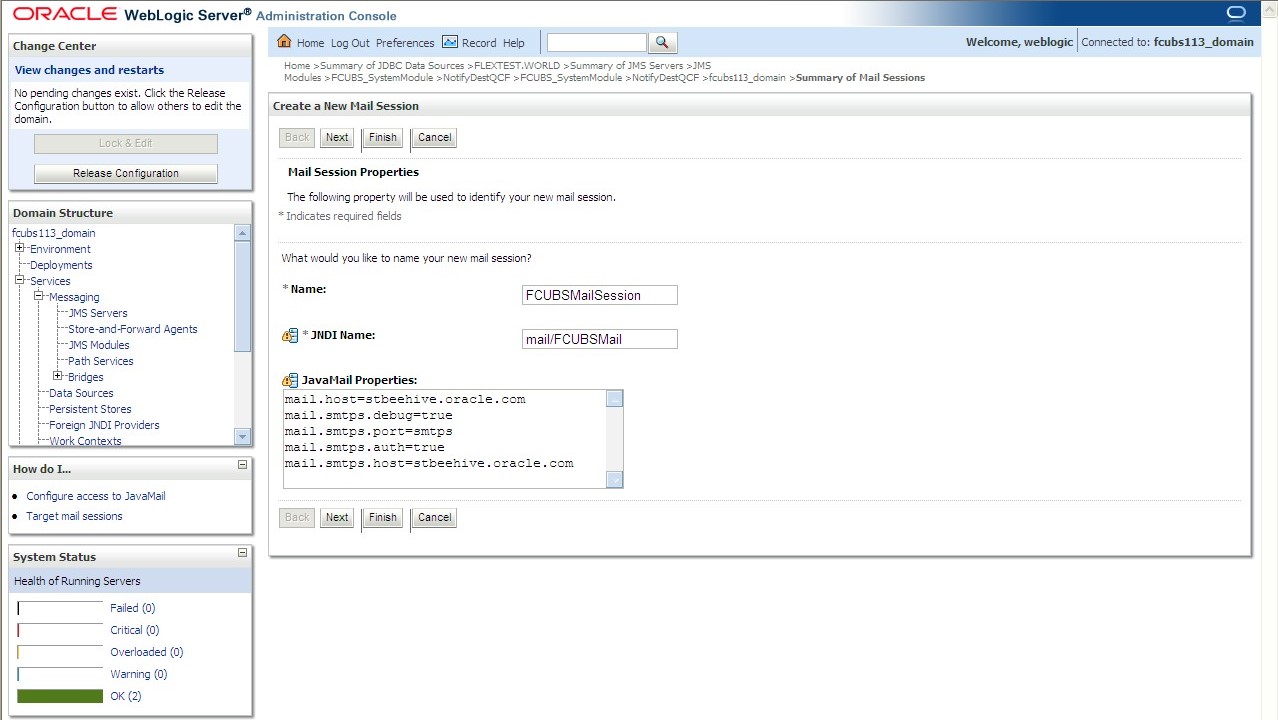Click inside the JavaMail Properties text area

pyautogui.click(x=444, y=439)
